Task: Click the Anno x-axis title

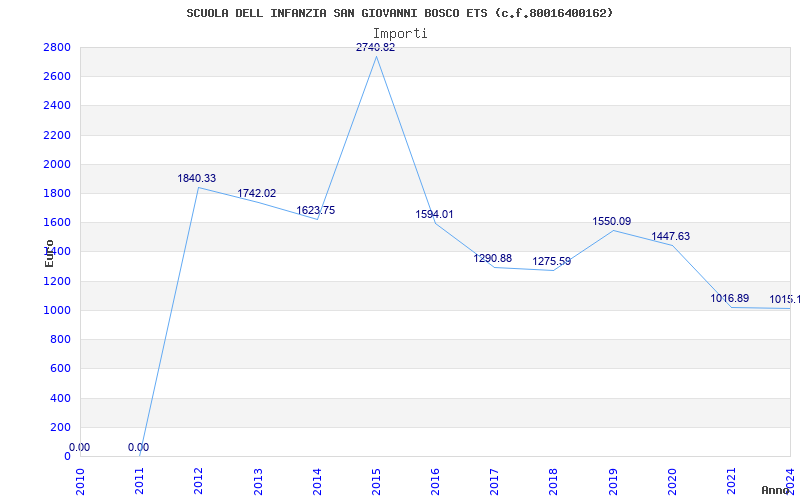Action: click(776, 490)
